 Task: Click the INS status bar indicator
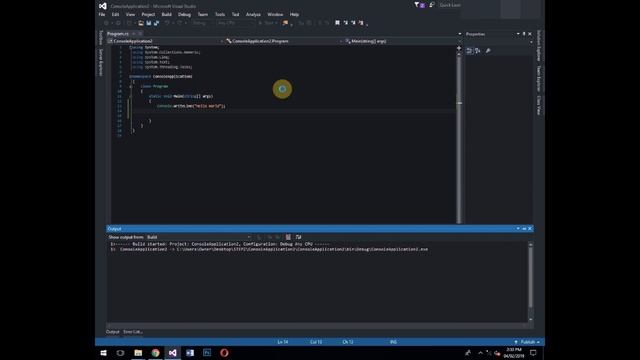(x=393, y=342)
